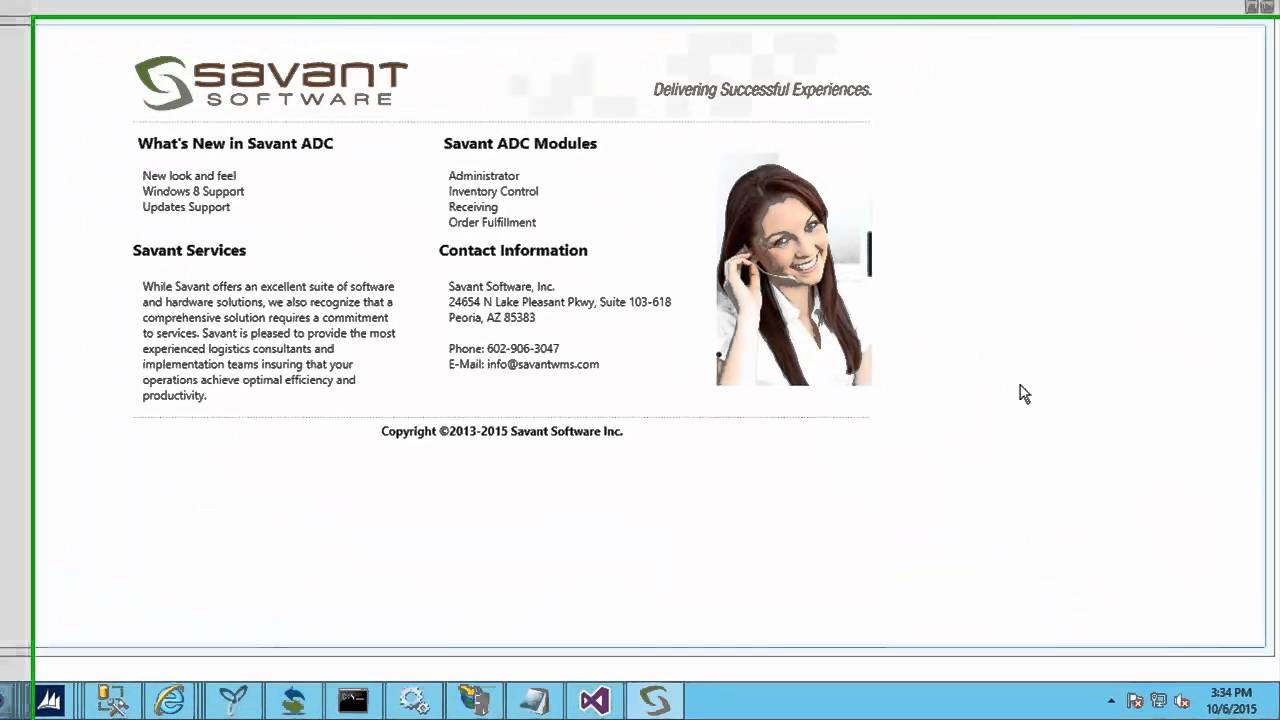Click 'Savant Software, Inc.' contact line
This screenshot has height=720, width=1280.
[501, 287]
